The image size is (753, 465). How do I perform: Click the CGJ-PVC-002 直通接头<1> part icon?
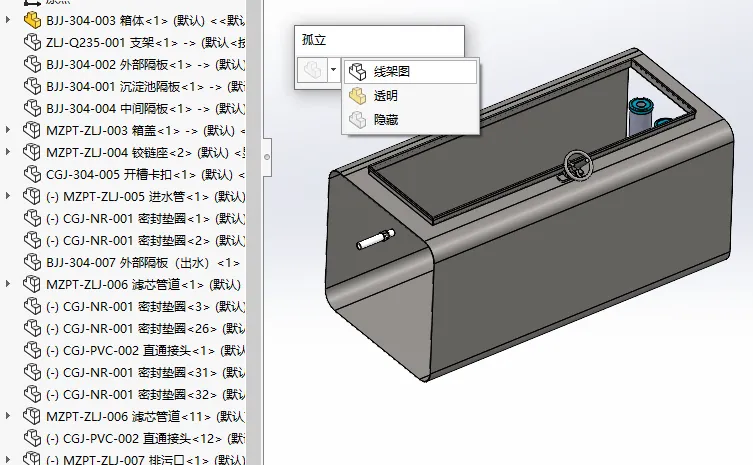coord(31,350)
